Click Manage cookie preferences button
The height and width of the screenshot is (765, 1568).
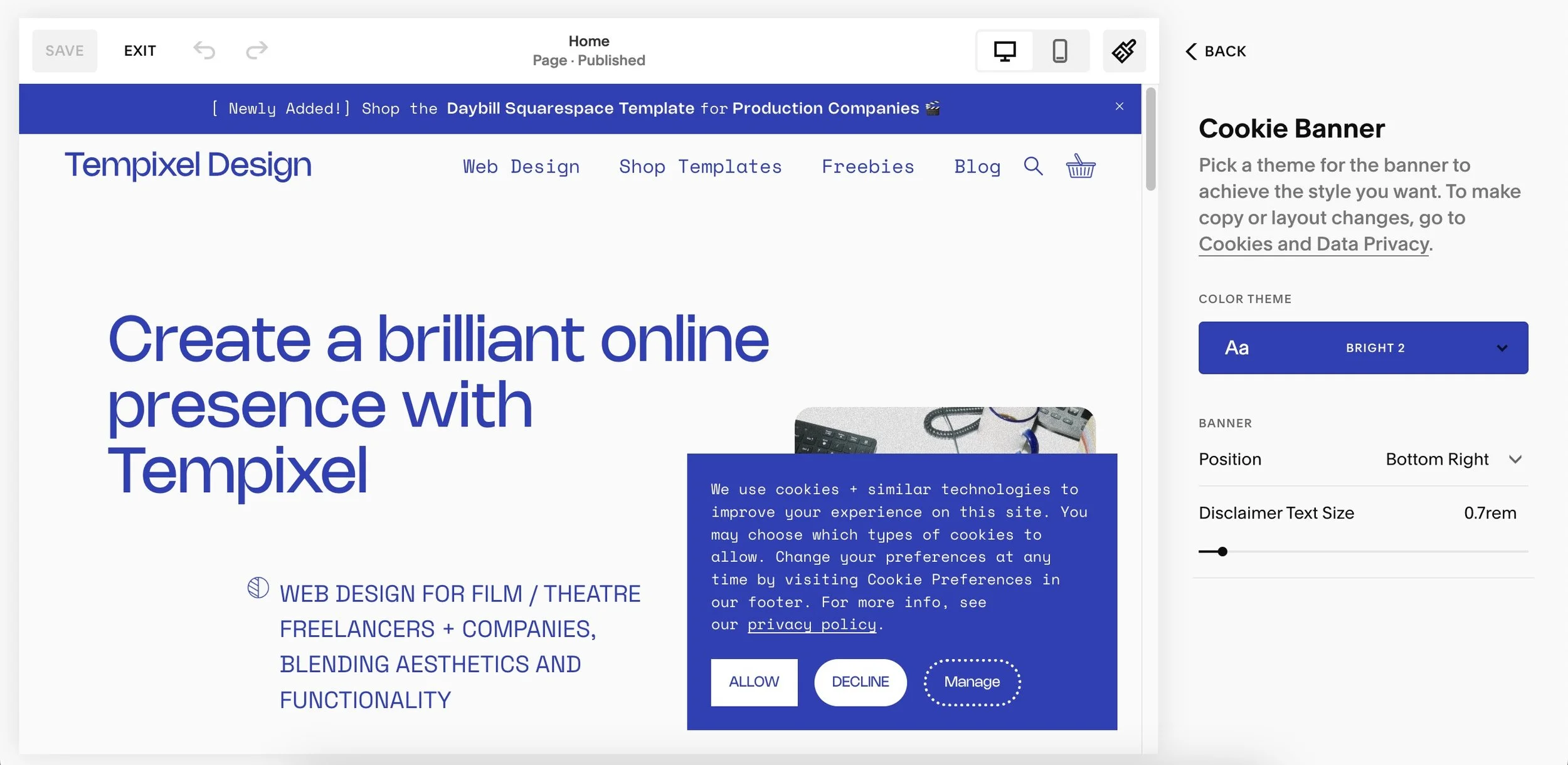coord(972,682)
